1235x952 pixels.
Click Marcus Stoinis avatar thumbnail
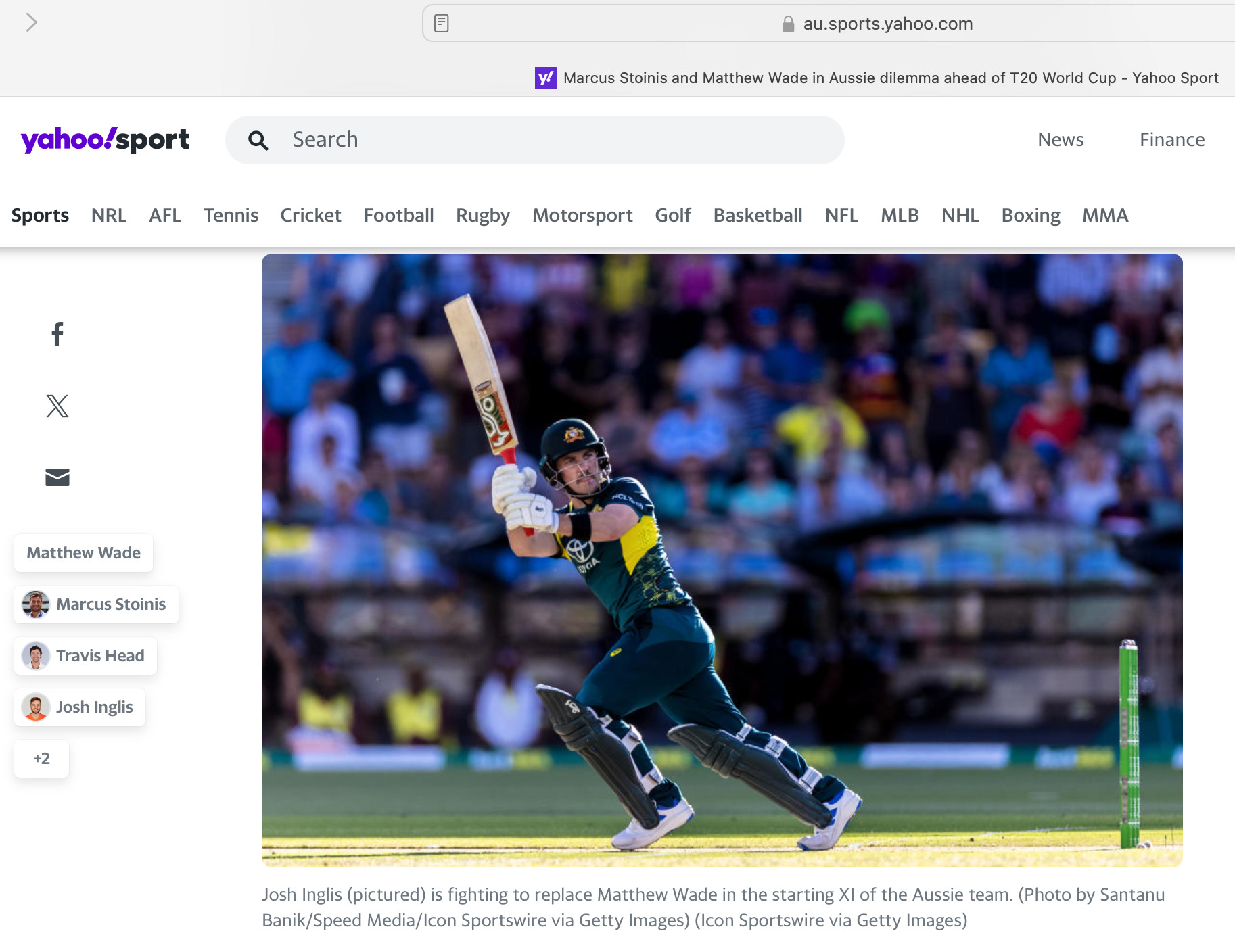36,604
